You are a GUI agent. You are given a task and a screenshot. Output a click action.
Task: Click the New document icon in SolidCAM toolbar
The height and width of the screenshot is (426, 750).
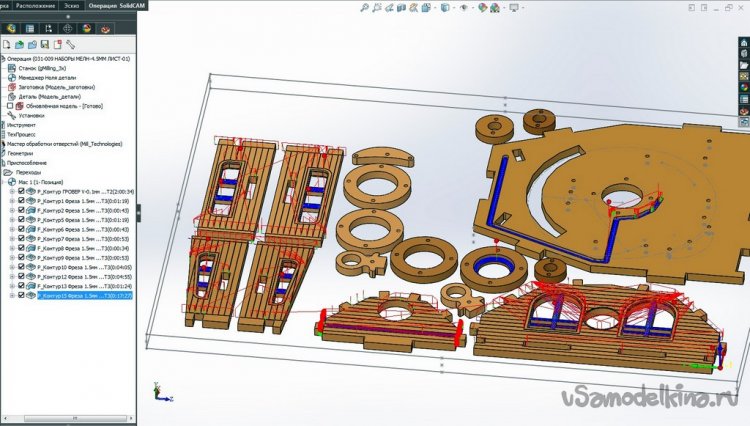click(6, 44)
